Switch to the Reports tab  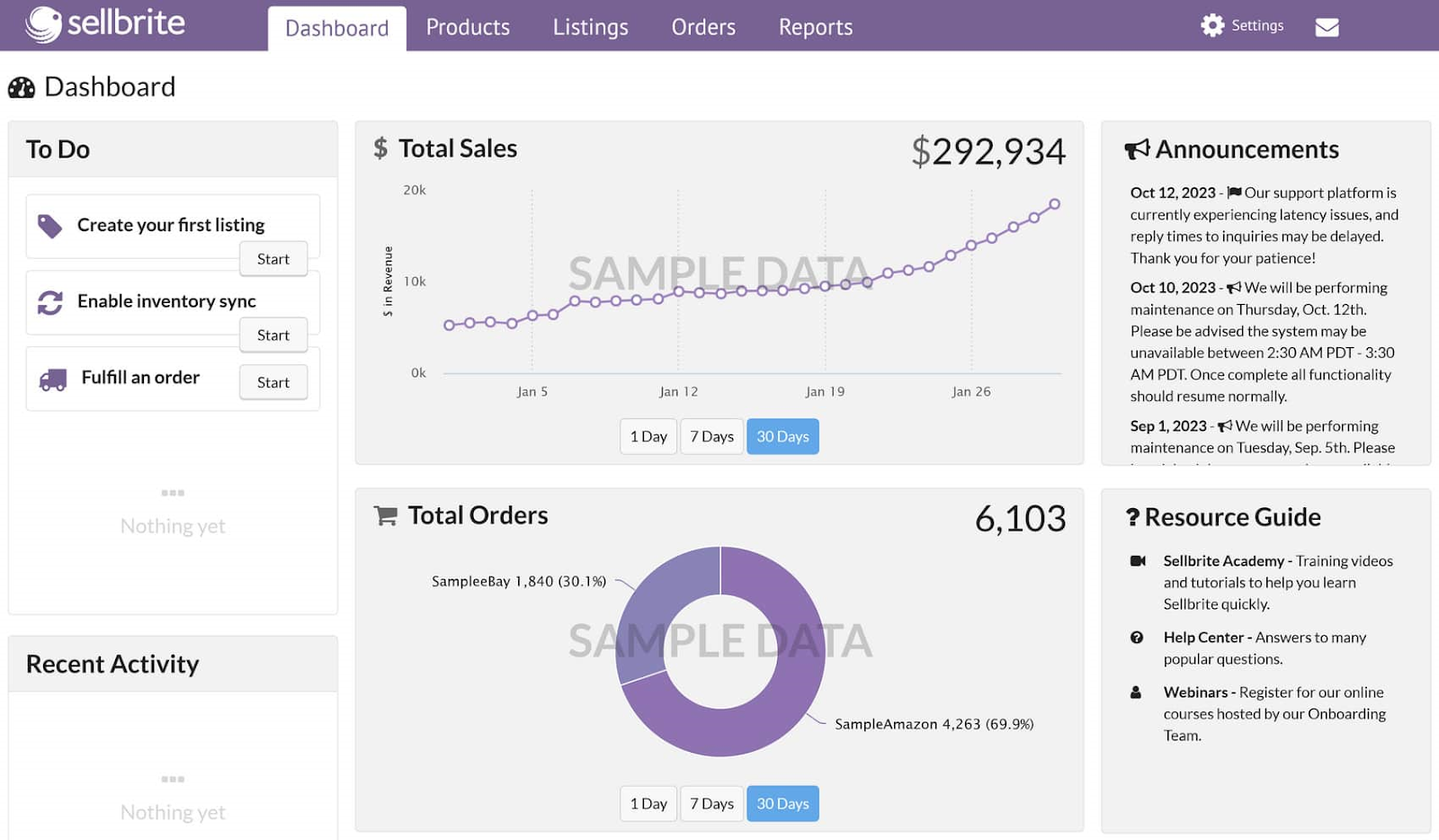[814, 27]
